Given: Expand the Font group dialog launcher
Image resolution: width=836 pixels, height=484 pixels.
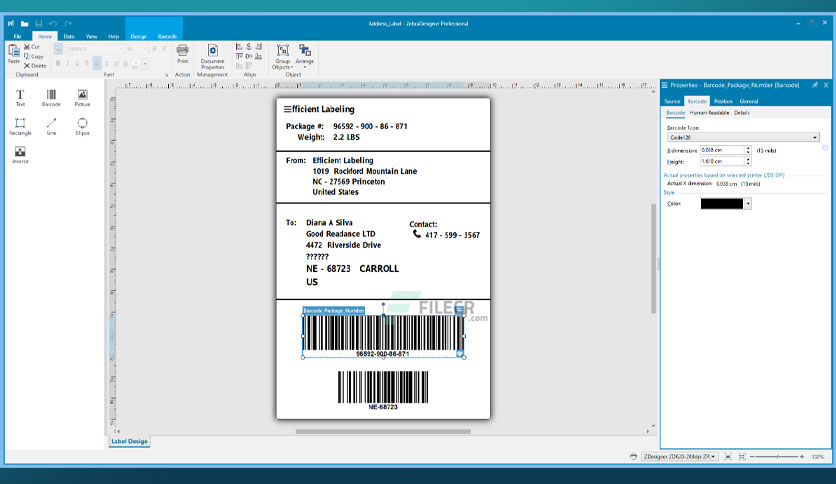Looking at the screenshot, I should click(166, 75).
